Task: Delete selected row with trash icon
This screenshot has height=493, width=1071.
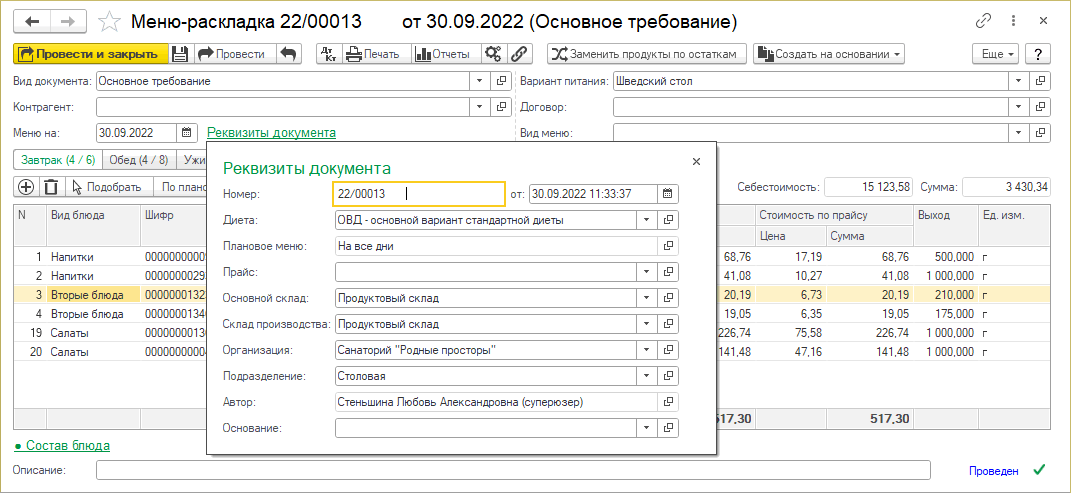Action: tap(51, 186)
